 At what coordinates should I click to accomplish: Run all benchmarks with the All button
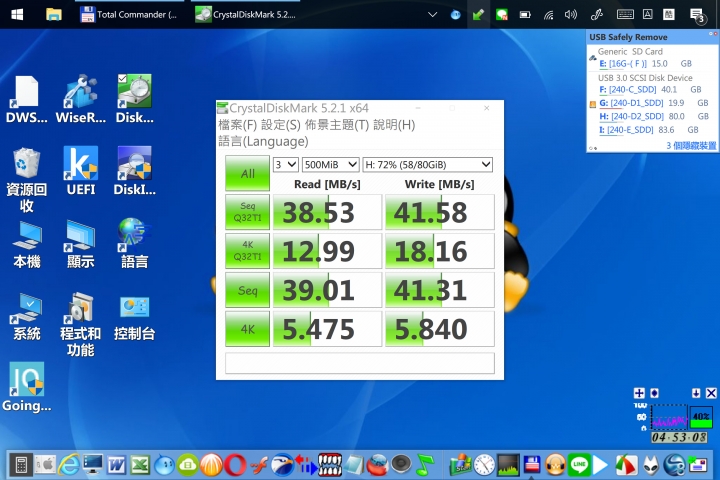pos(247,173)
